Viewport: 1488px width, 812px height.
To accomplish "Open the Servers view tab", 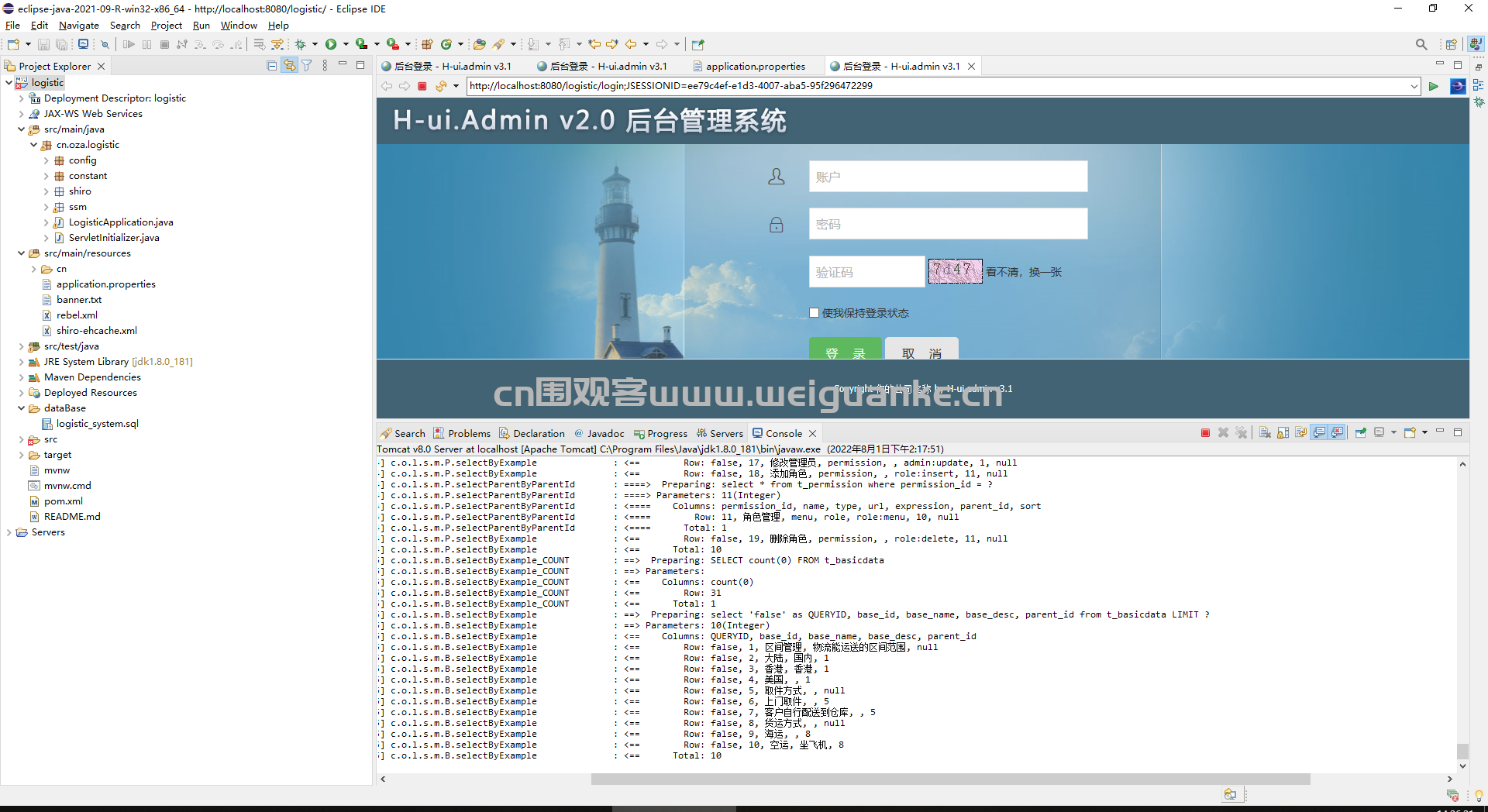I will tap(719, 433).
